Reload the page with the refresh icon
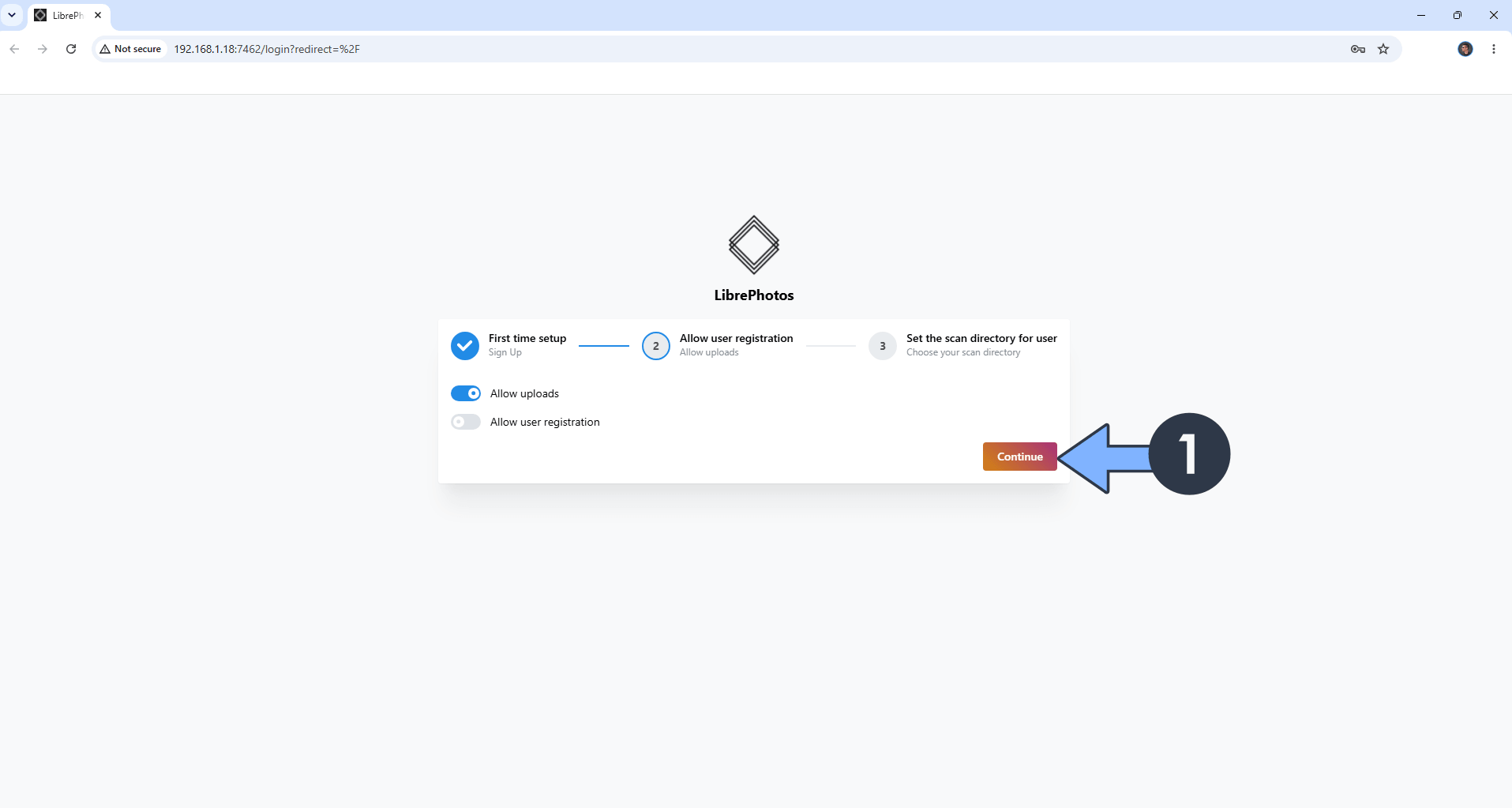Viewport: 1512px width, 808px height. pos(71,49)
